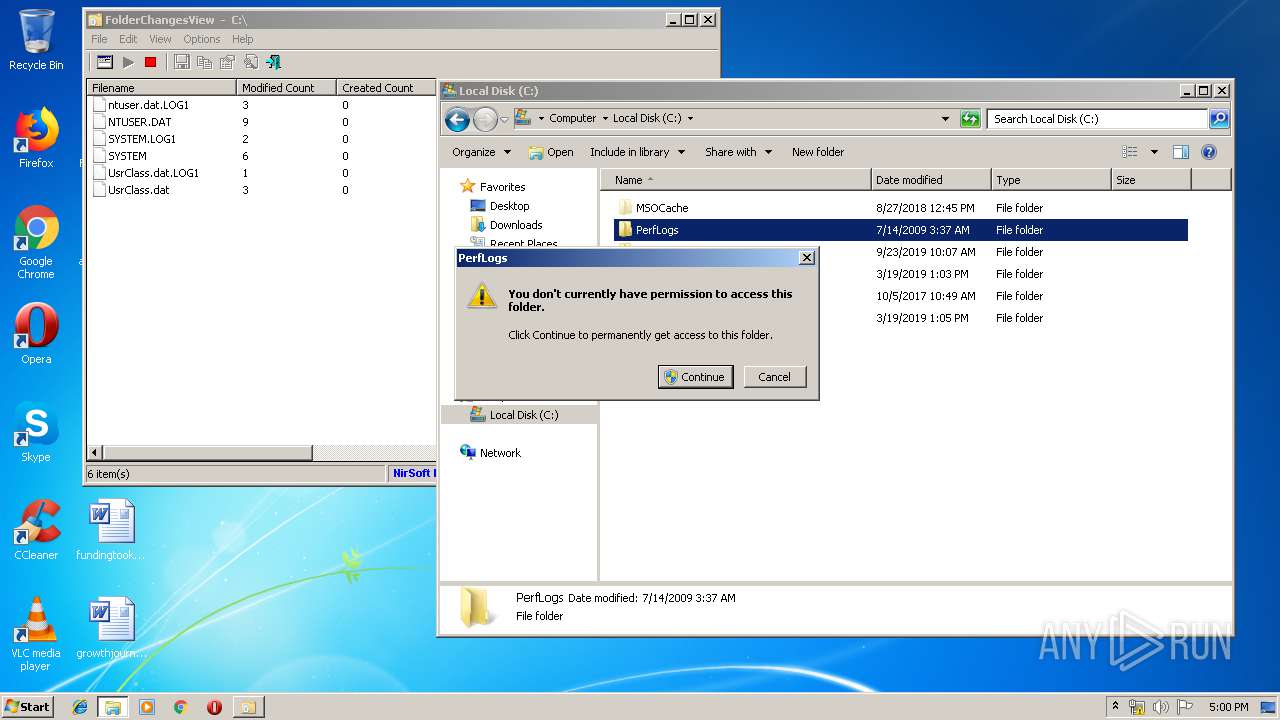Click New folder in Explorer toolbar
The height and width of the screenshot is (720, 1280).
pos(818,152)
